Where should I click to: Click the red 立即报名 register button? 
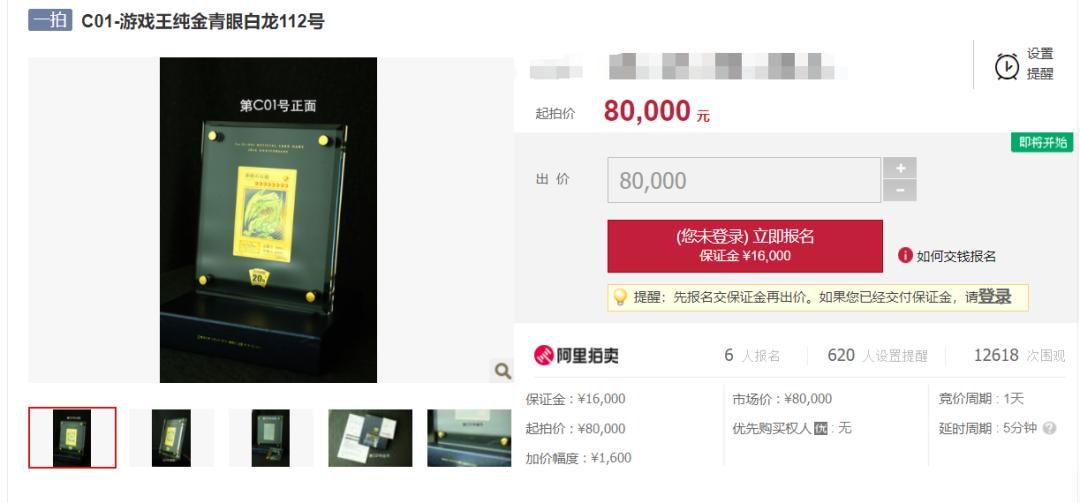coord(745,246)
